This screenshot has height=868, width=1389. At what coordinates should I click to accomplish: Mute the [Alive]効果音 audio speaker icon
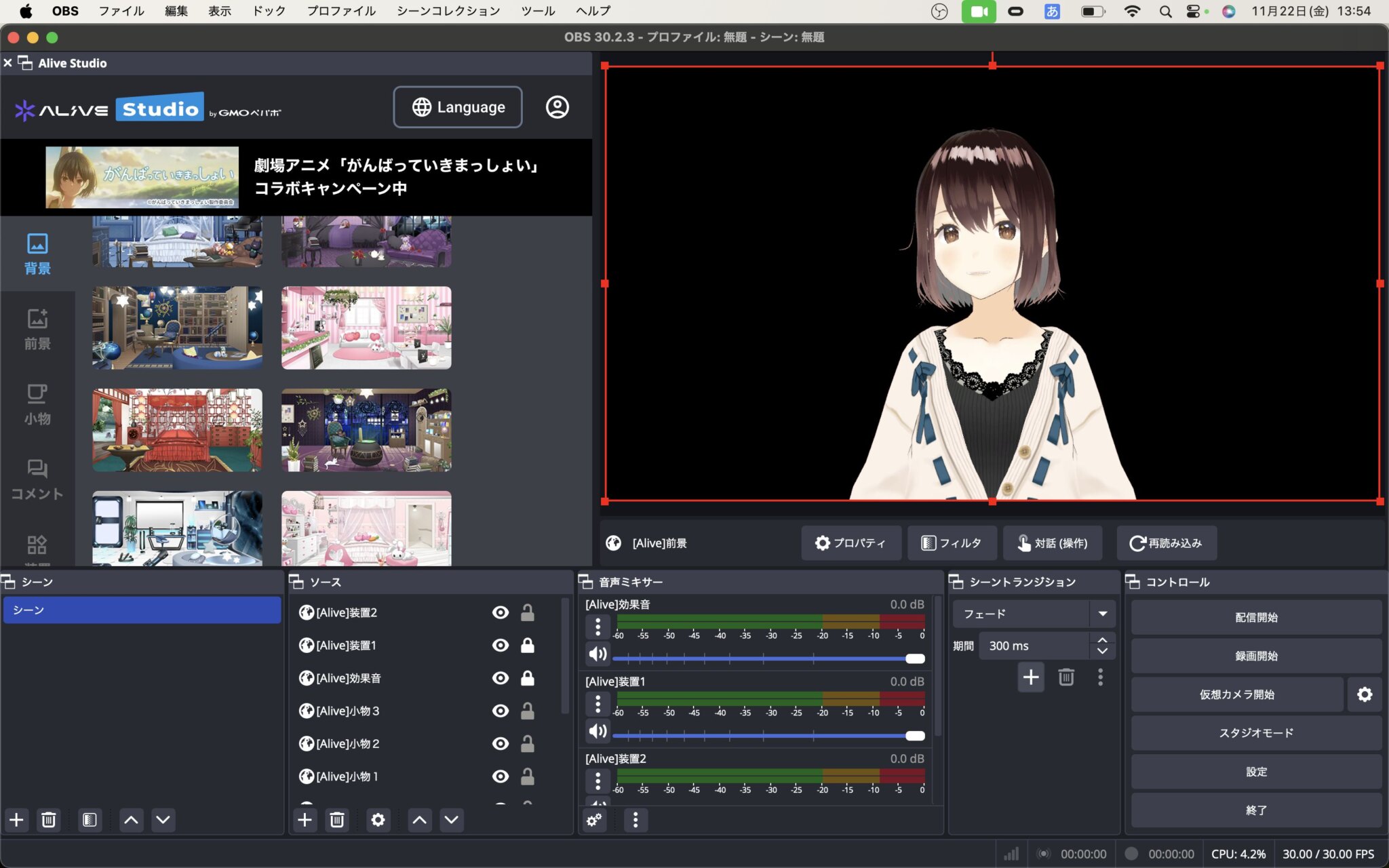[x=598, y=654]
